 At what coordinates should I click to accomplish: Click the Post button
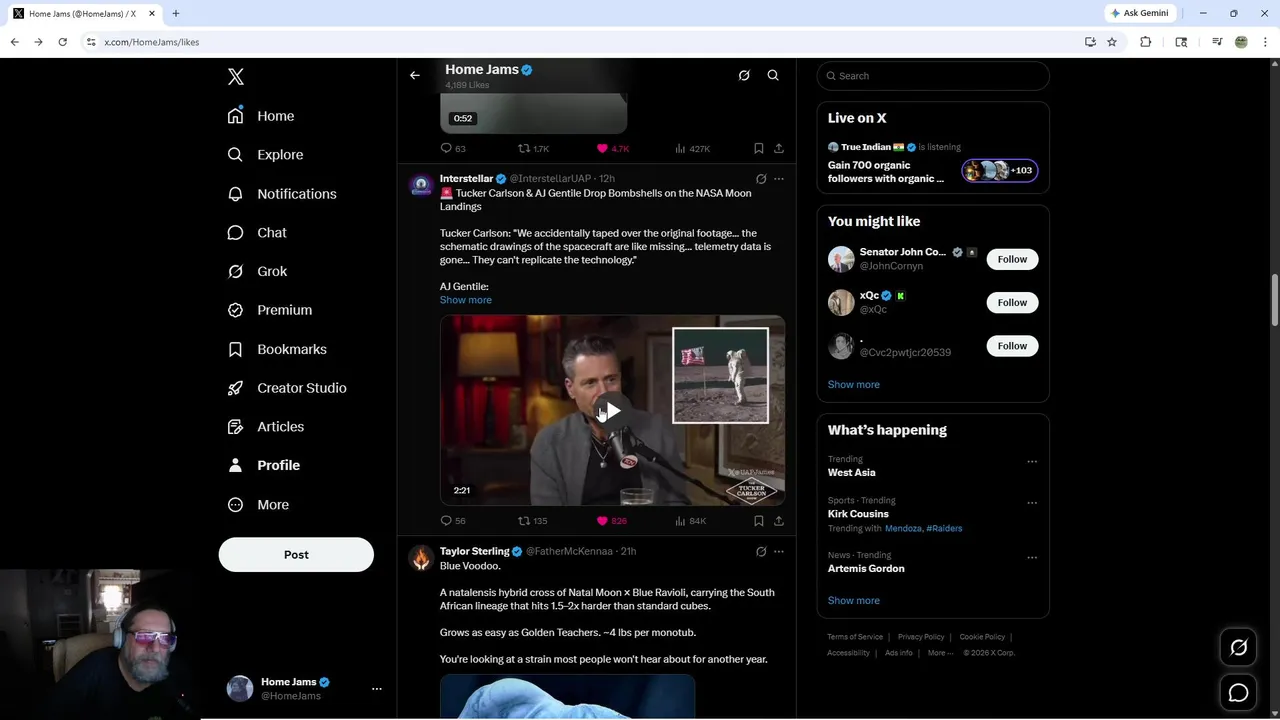(x=296, y=555)
